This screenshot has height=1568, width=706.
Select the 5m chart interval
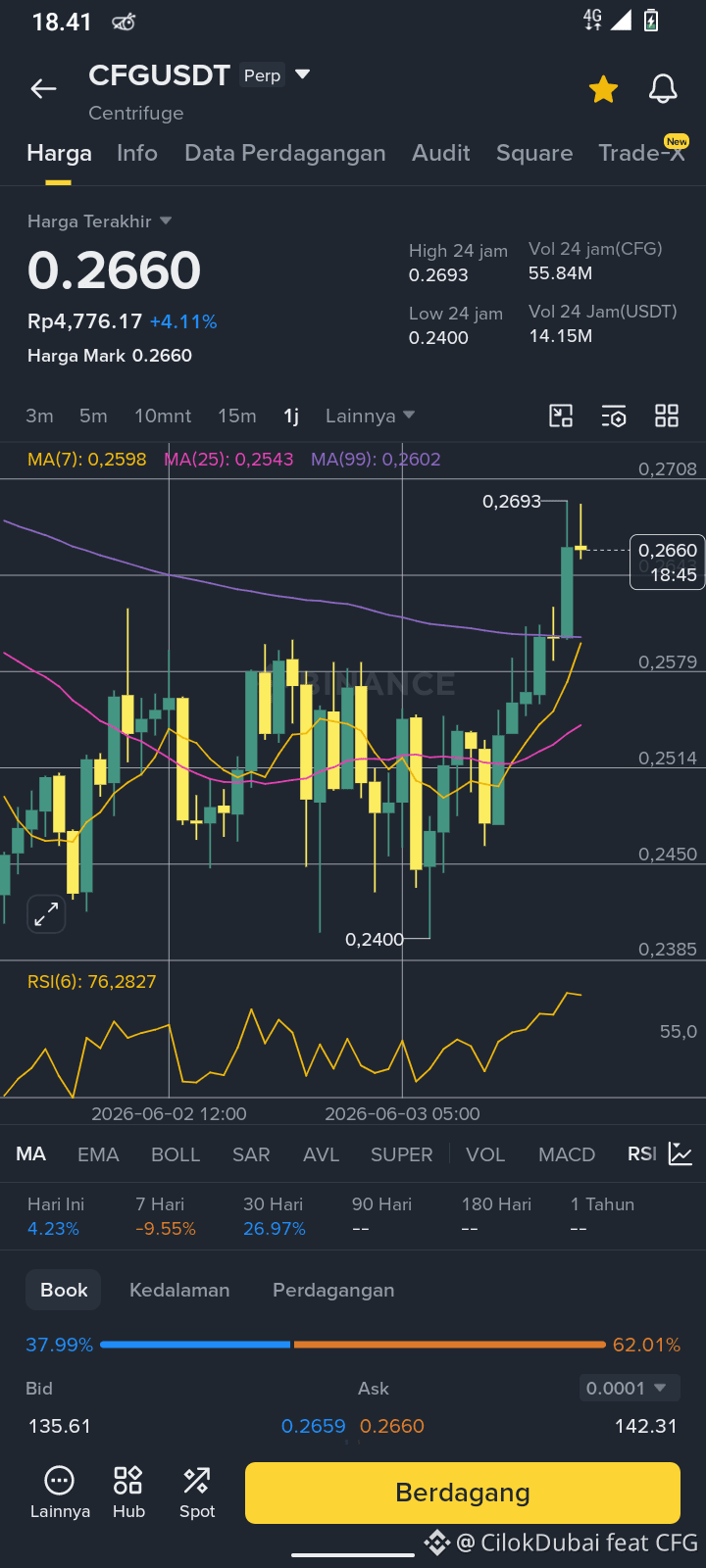coord(93,416)
